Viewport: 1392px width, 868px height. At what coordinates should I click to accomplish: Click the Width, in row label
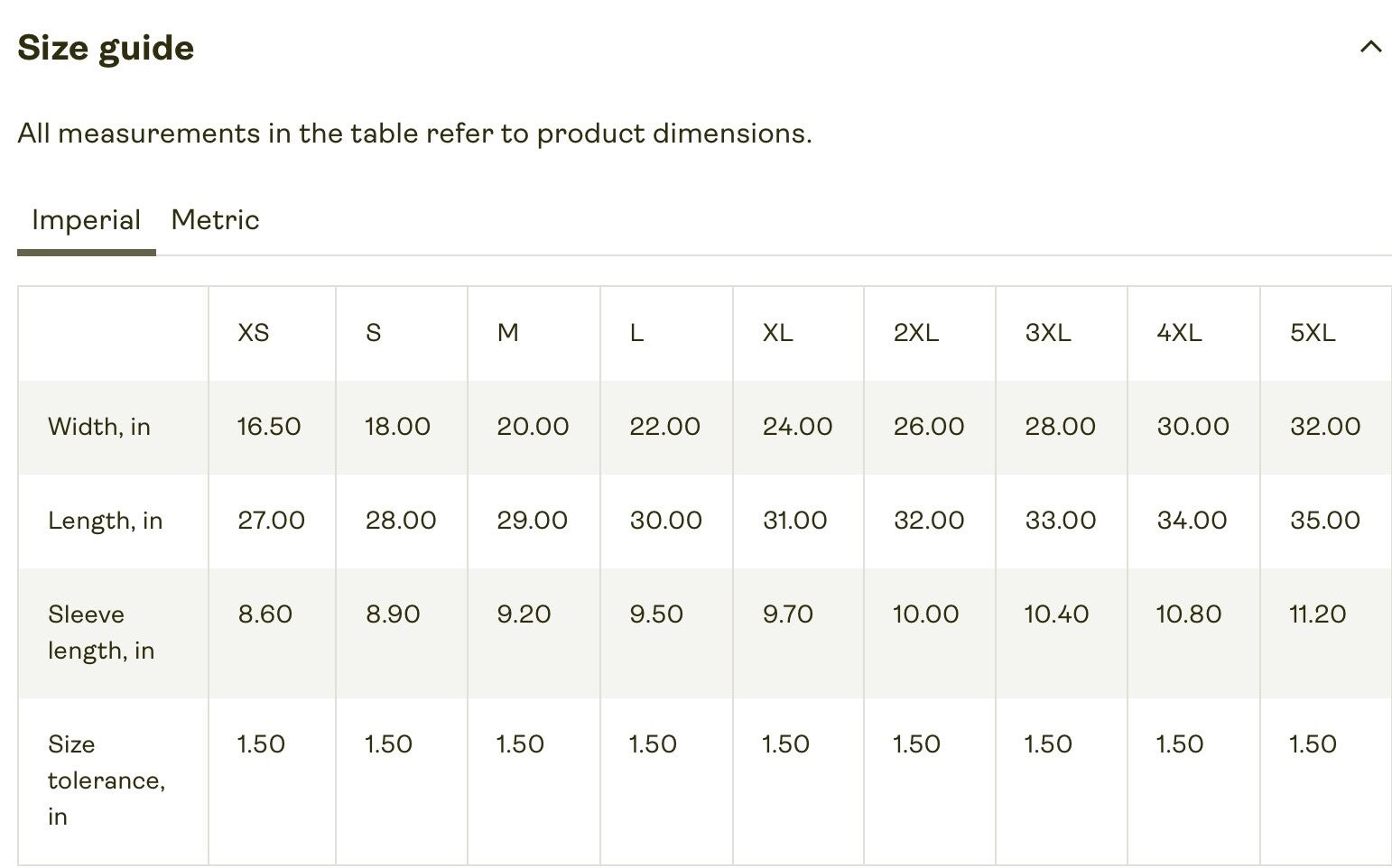[x=99, y=427]
